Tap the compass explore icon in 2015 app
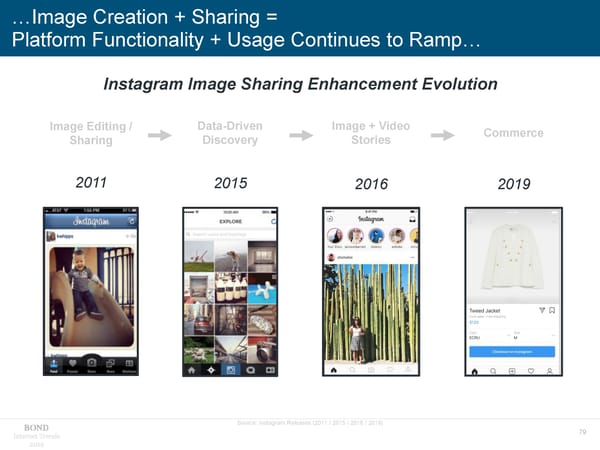The width and height of the screenshot is (600, 450). [x=211, y=368]
